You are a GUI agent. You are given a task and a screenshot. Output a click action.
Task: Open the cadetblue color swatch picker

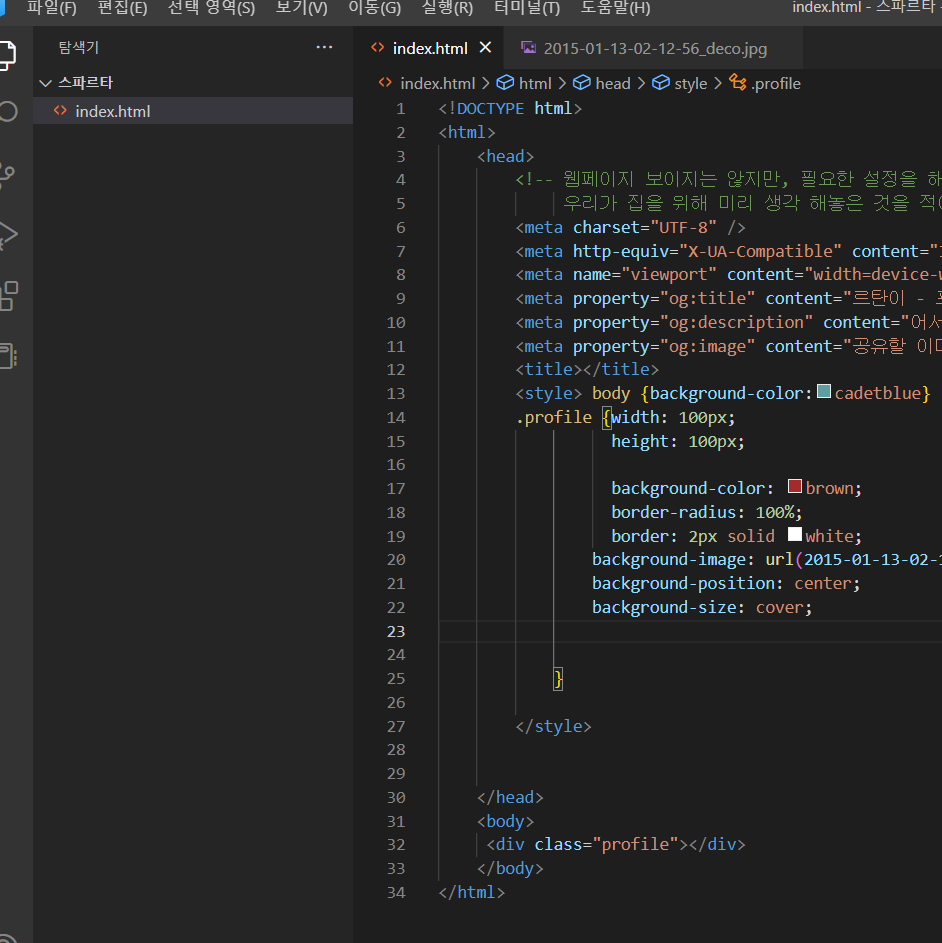(824, 392)
